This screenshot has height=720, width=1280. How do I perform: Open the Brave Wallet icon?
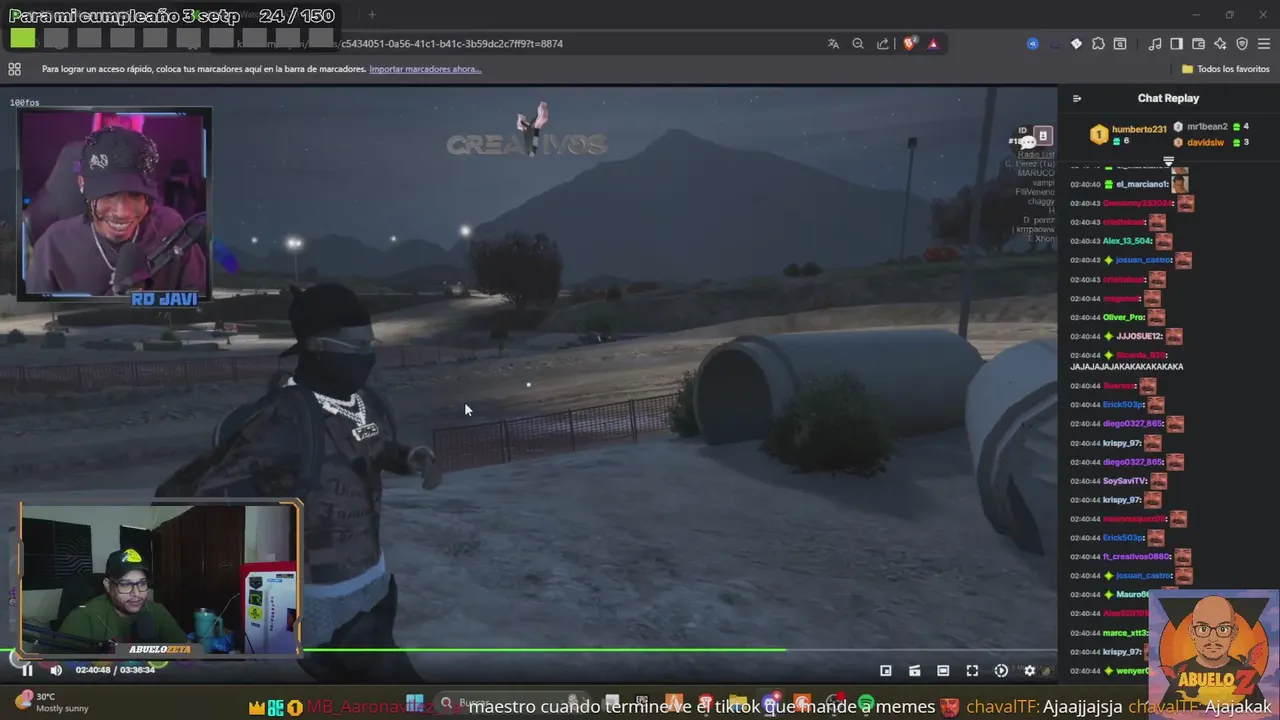pos(1198,44)
